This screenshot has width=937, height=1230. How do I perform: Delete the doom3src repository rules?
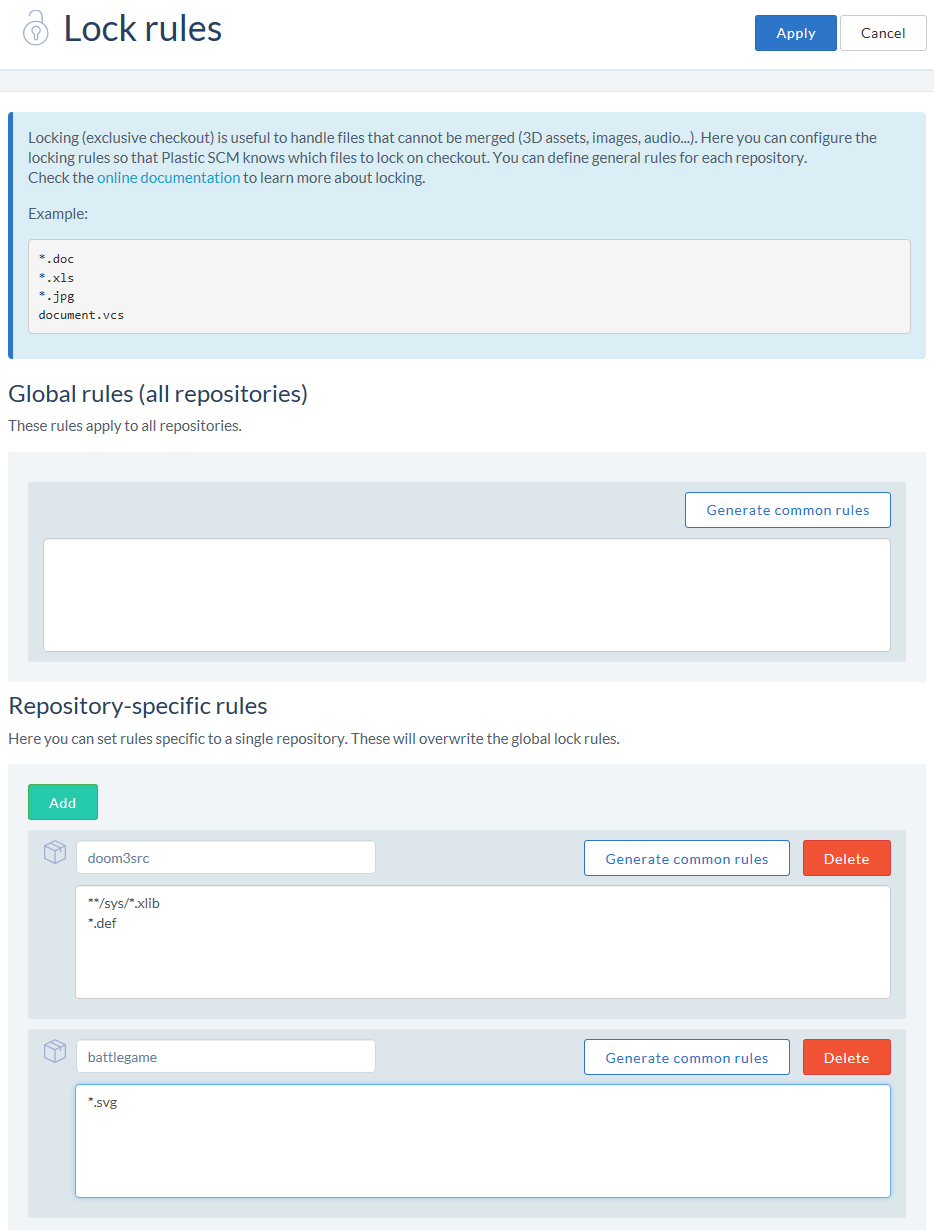(x=847, y=858)
